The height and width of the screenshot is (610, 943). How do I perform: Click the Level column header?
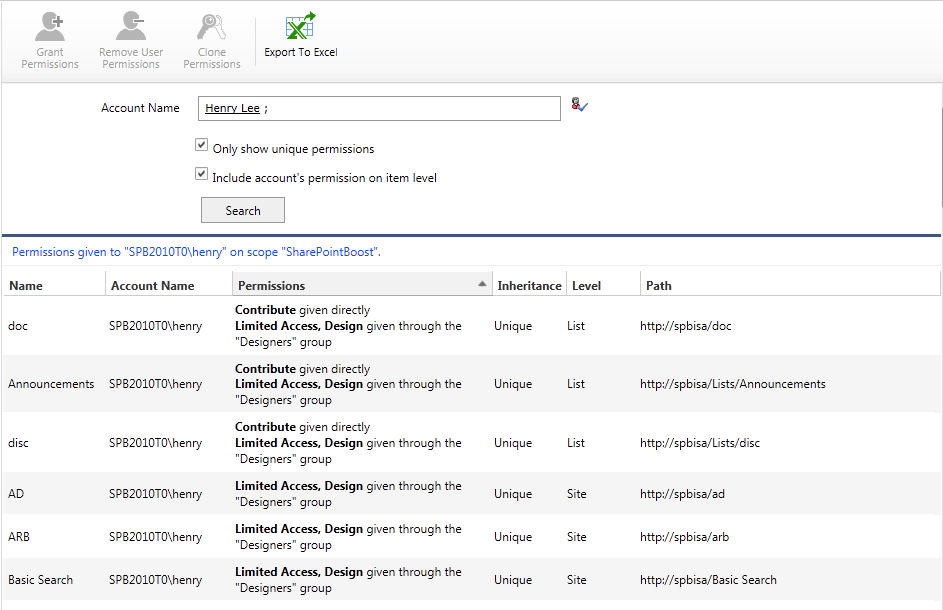(586, 286)
